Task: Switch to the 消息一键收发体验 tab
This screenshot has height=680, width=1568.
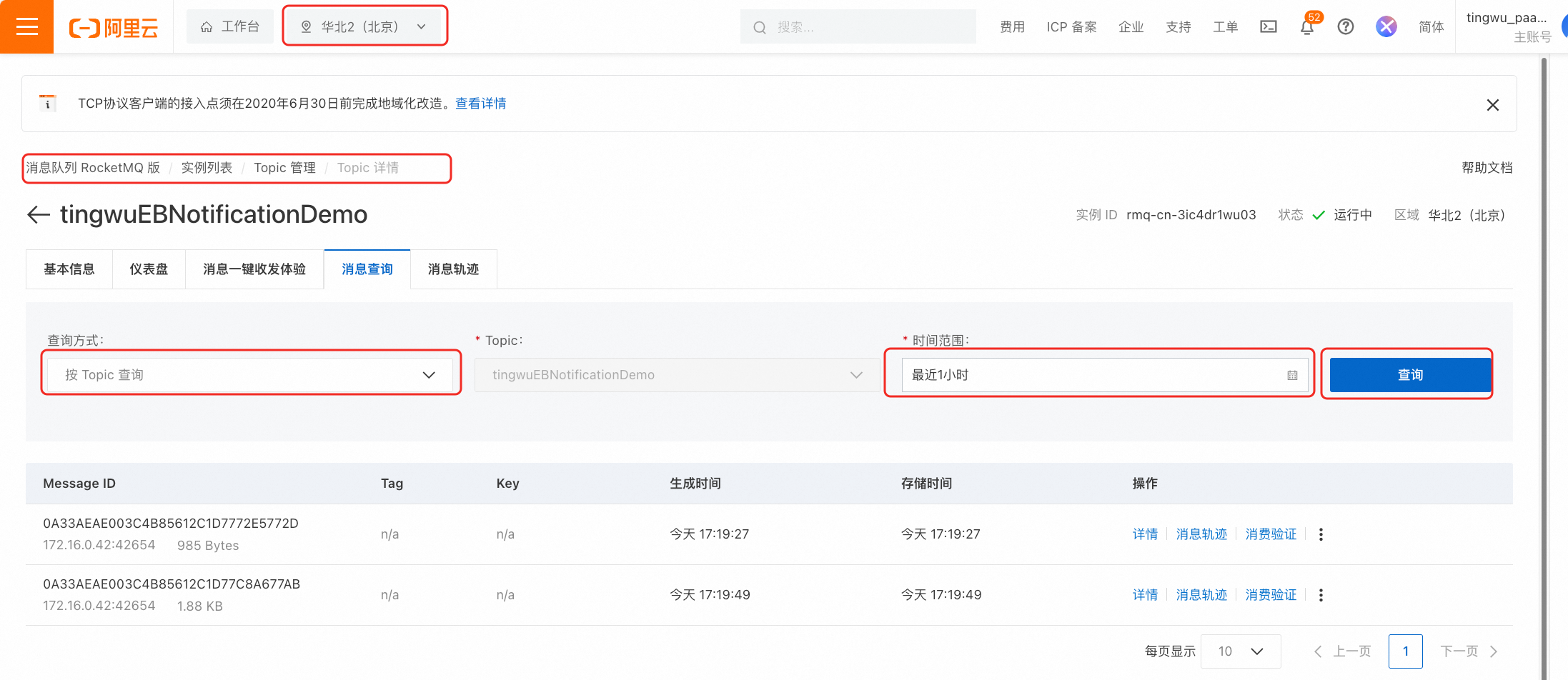Action: [254, 269]
